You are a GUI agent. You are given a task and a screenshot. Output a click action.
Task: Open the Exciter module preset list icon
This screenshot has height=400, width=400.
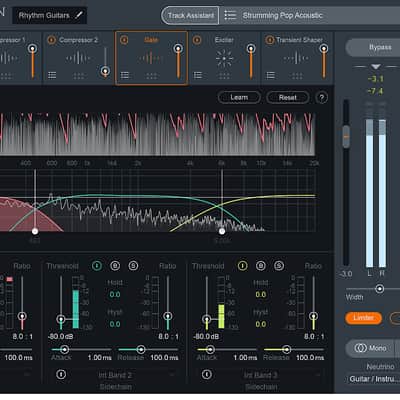[x=198, y=75]
